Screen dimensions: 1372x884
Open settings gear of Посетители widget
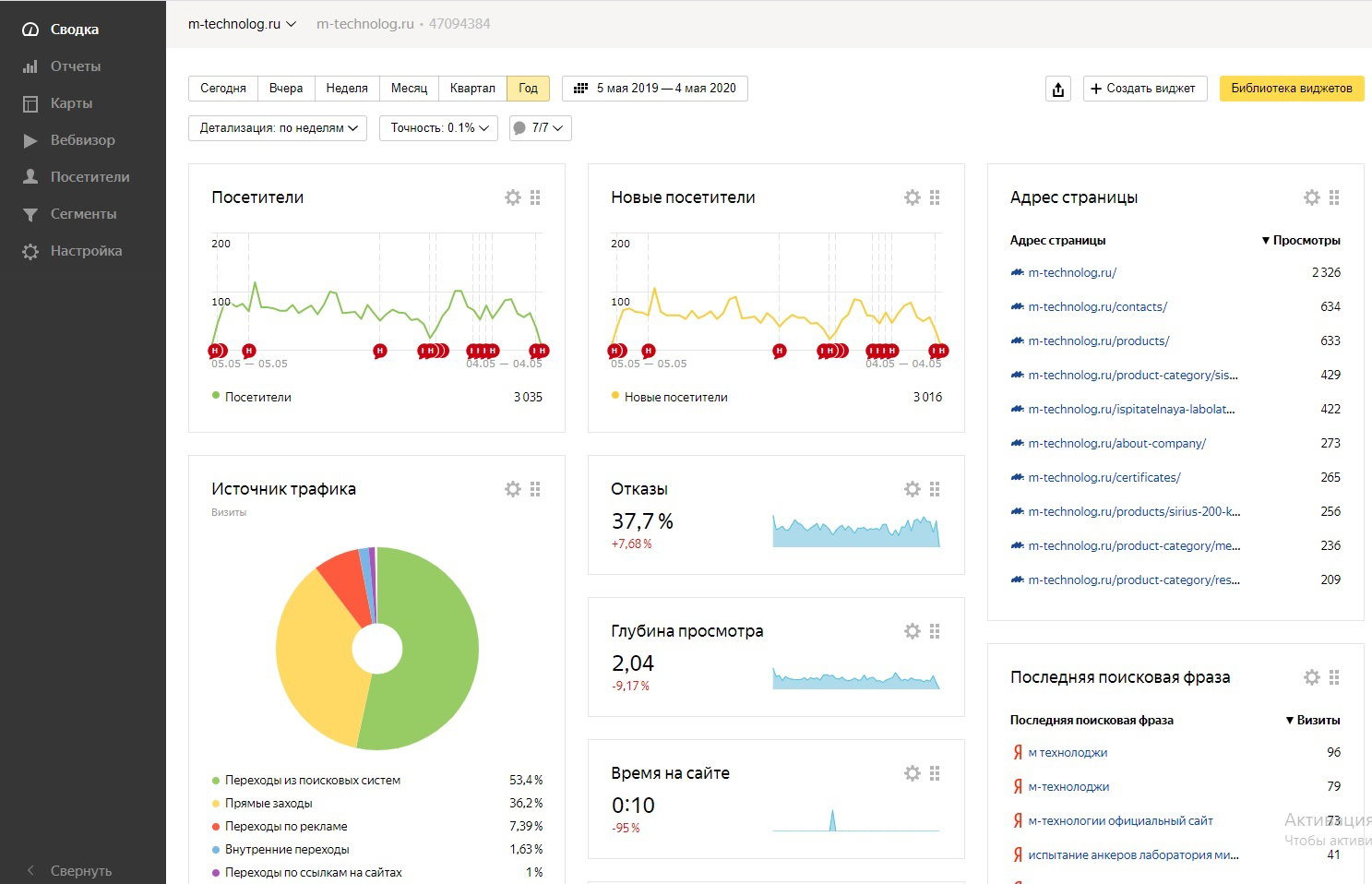click(x=513, y=197)
